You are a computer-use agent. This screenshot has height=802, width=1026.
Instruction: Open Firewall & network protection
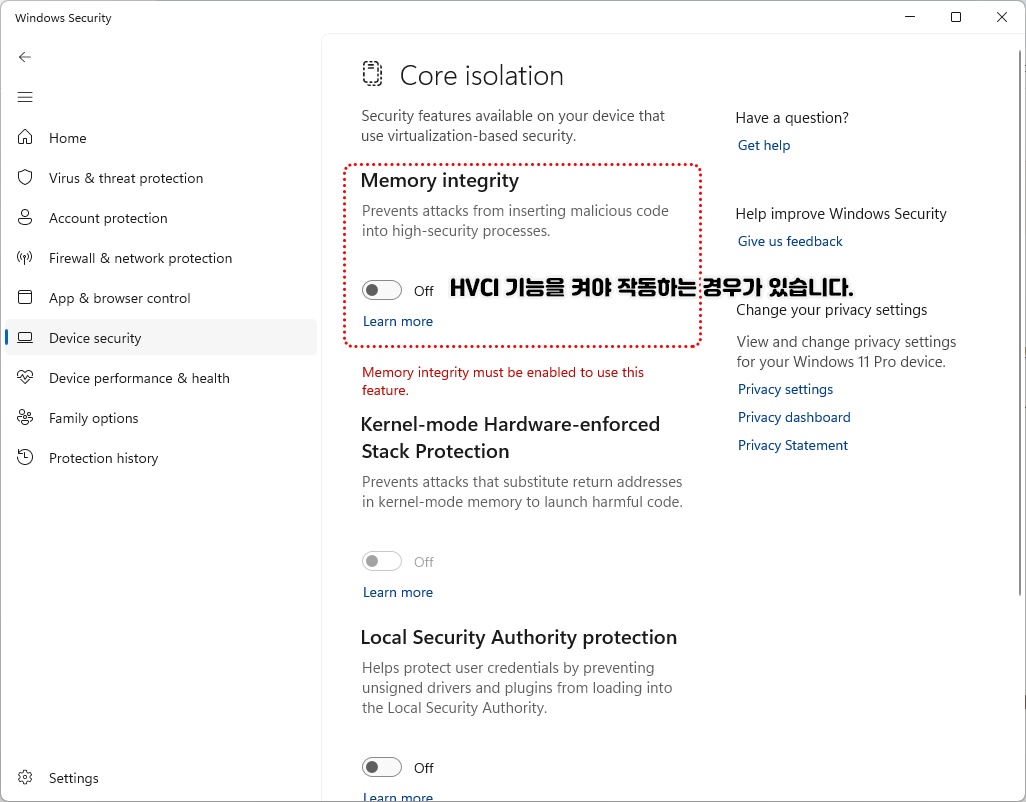161,258
